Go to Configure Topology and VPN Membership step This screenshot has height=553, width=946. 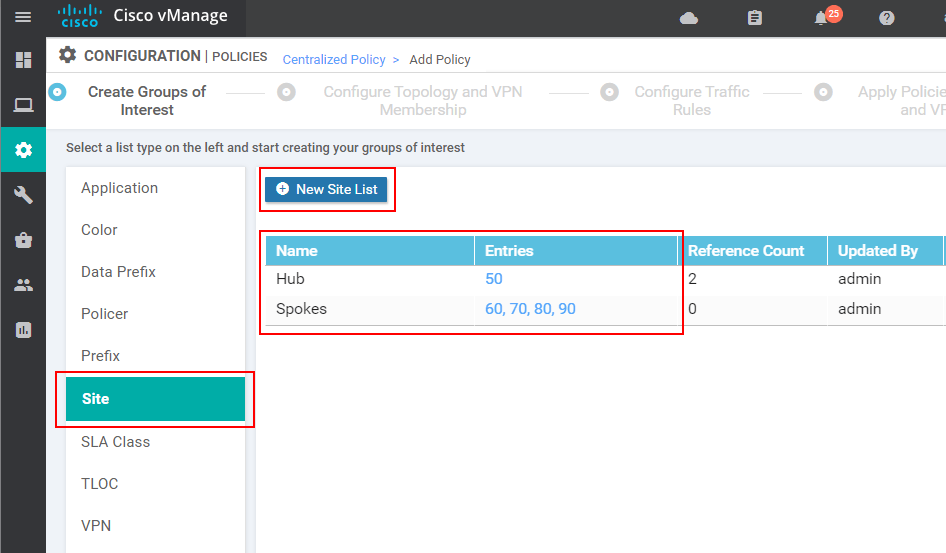coord(422,100)
